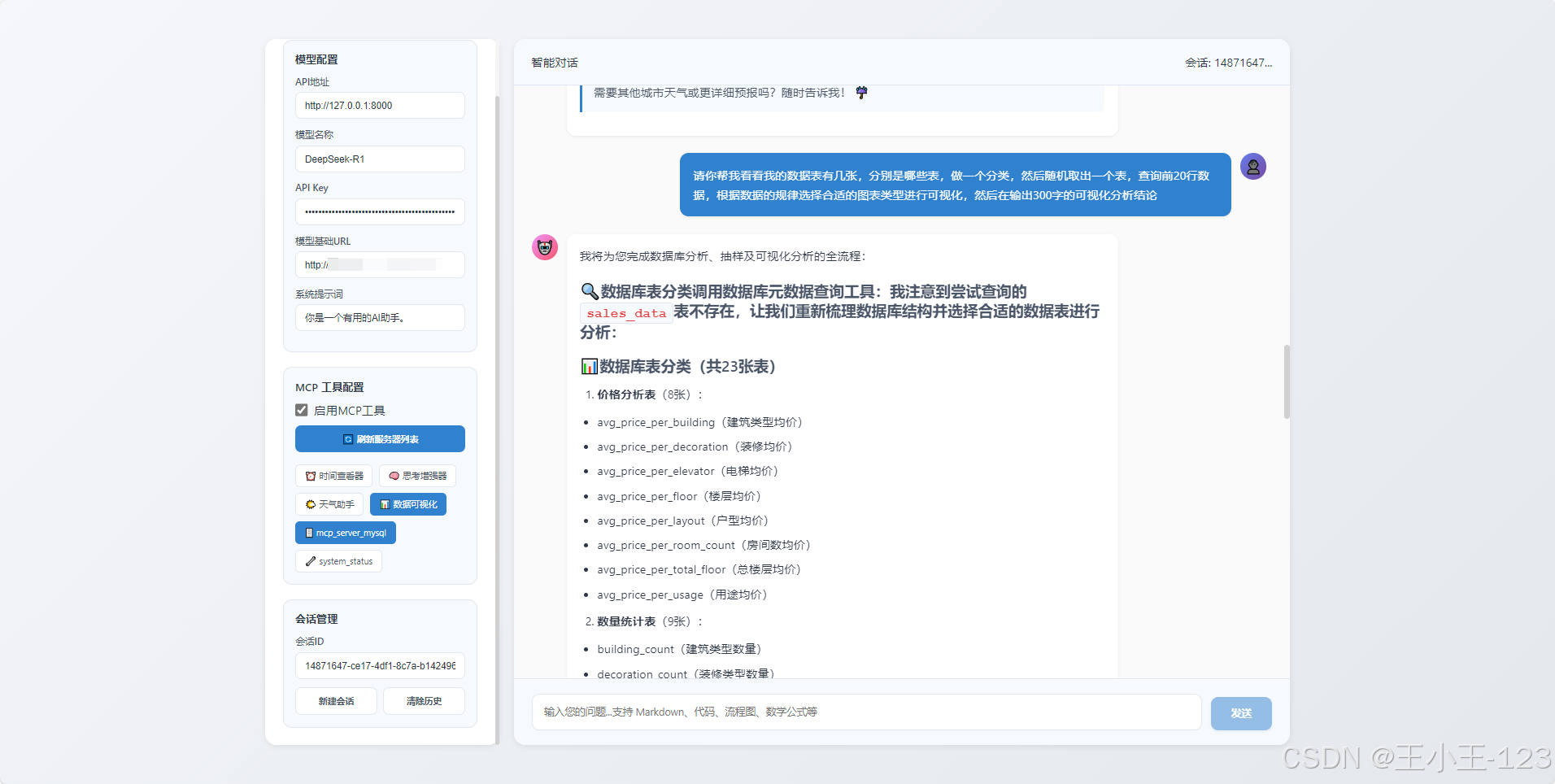Open the mcp_server_mysql server tool
Viewport: 1555px width, 784px height.
pyautogui.click(x=345, y=533)
